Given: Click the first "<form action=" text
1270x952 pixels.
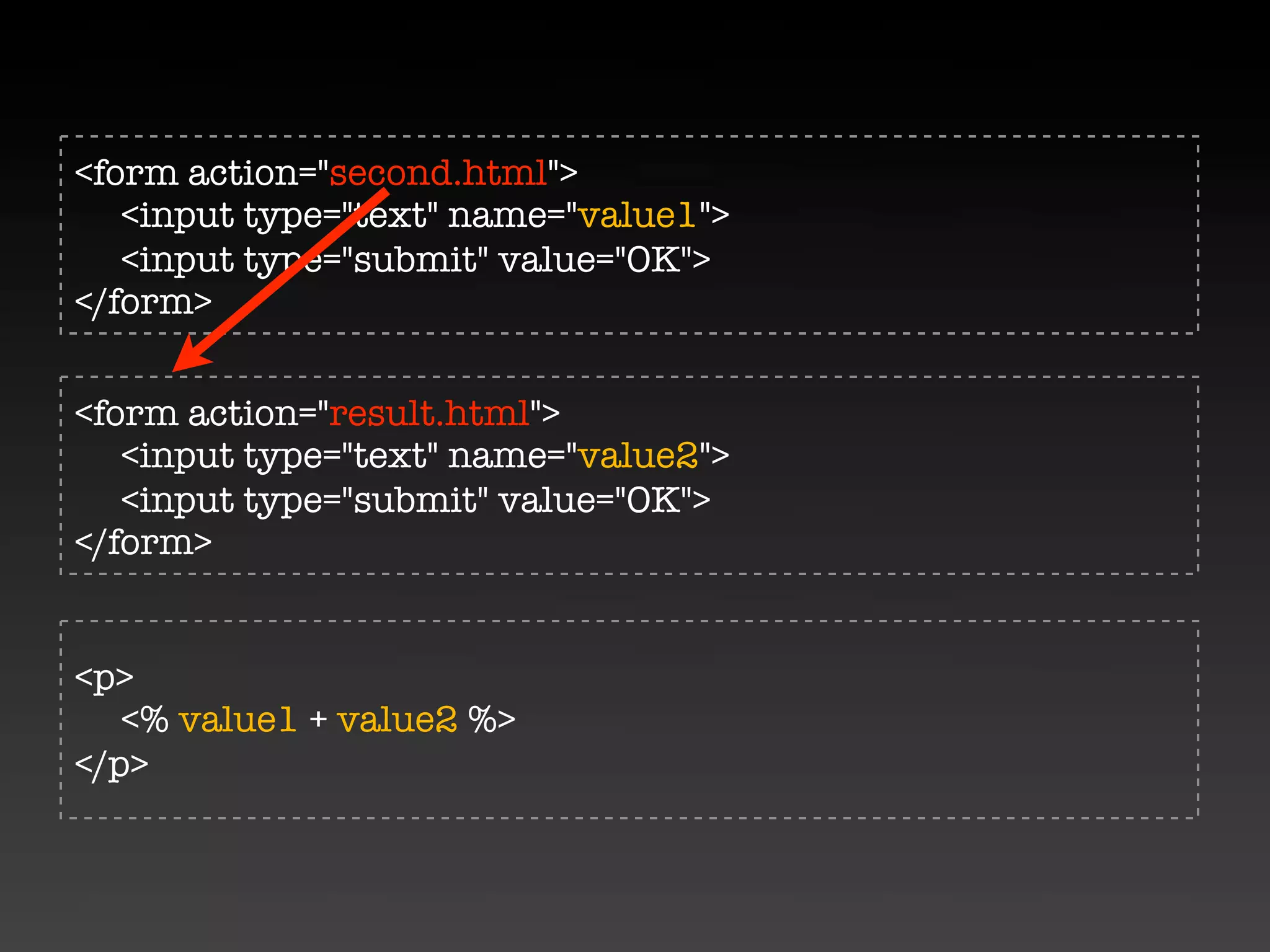Looking at the screenshot, I should click(x=198, y=173).
